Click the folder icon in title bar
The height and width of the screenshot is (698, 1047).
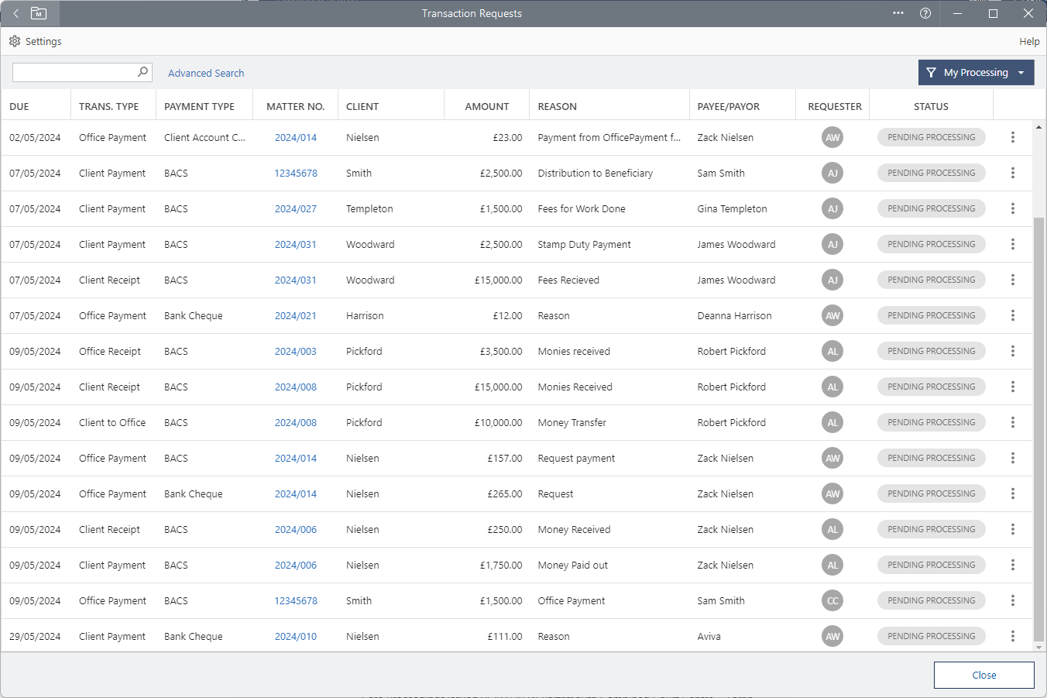[x=38, y=14]
